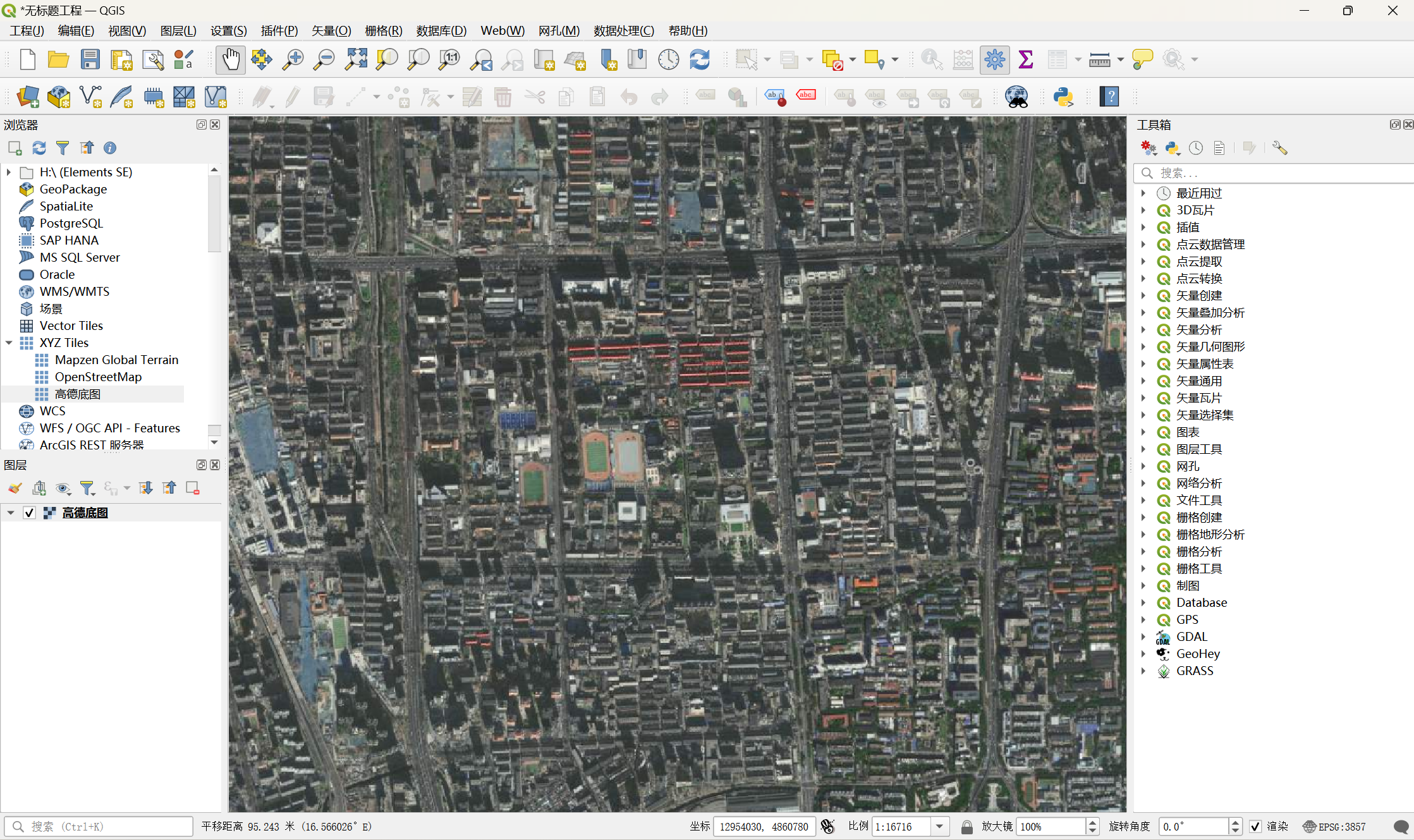Open the Statistical Summary sigma icon
The width and height of the screenshot is (1414, 840).
pos(1026,60)
